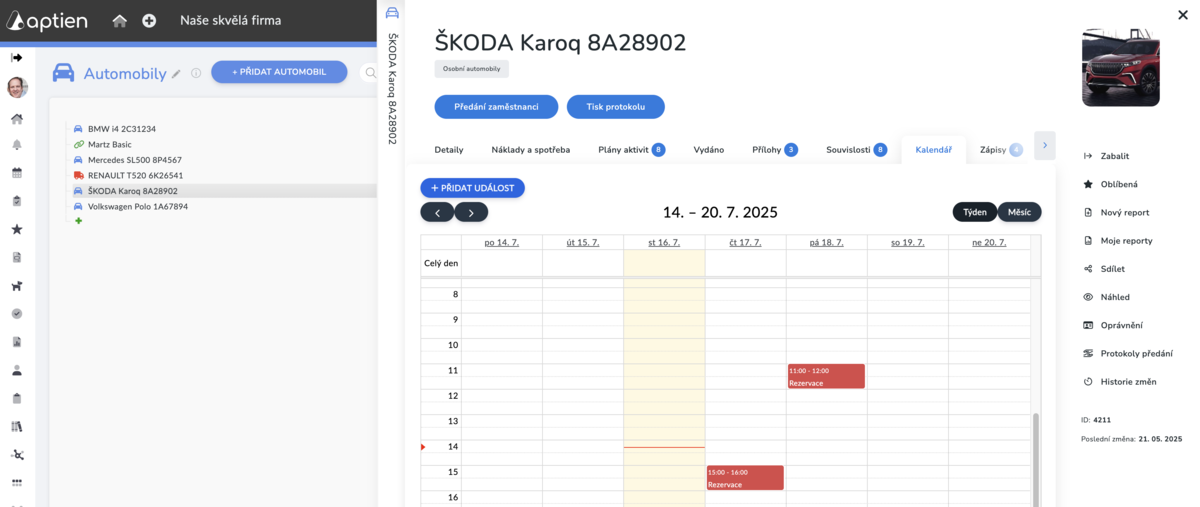
Task: Go to next week in calendar
Action: (471, 212)
